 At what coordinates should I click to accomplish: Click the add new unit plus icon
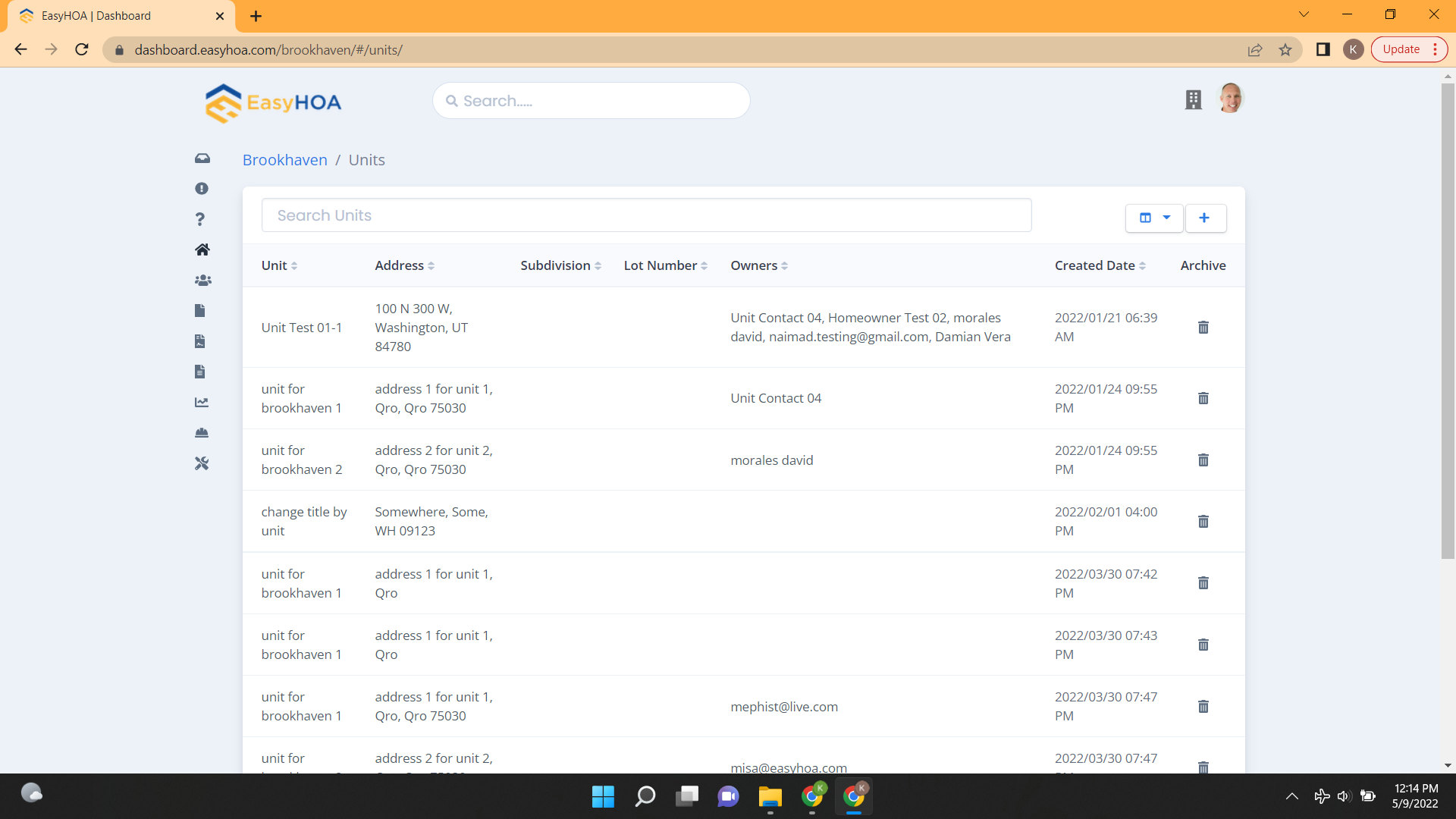pos(1206,217)
